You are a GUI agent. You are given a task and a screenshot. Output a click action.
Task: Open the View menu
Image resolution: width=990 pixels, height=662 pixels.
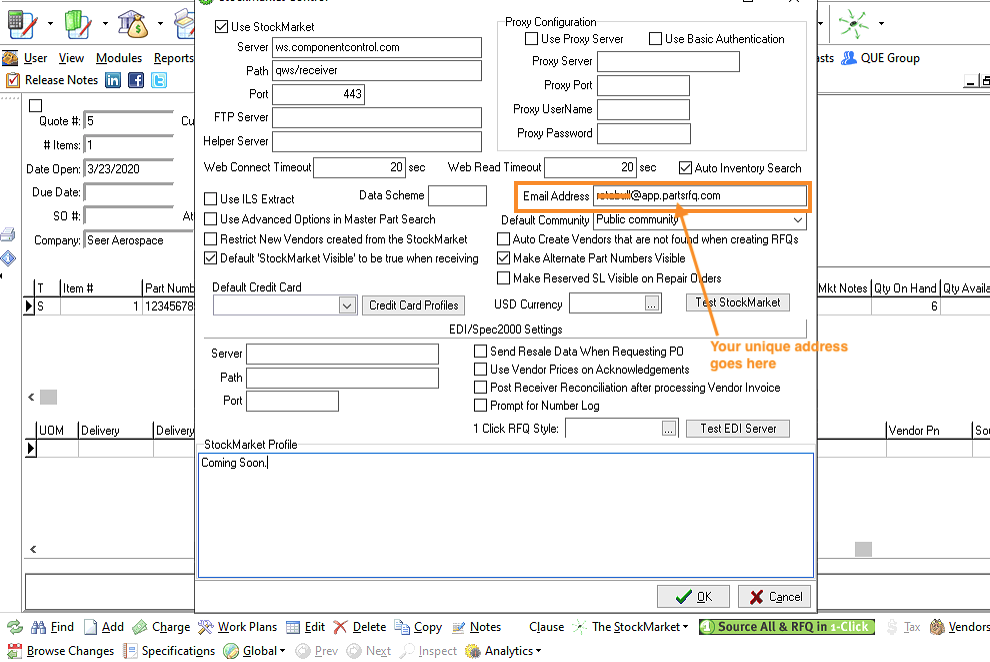(71, 58)
